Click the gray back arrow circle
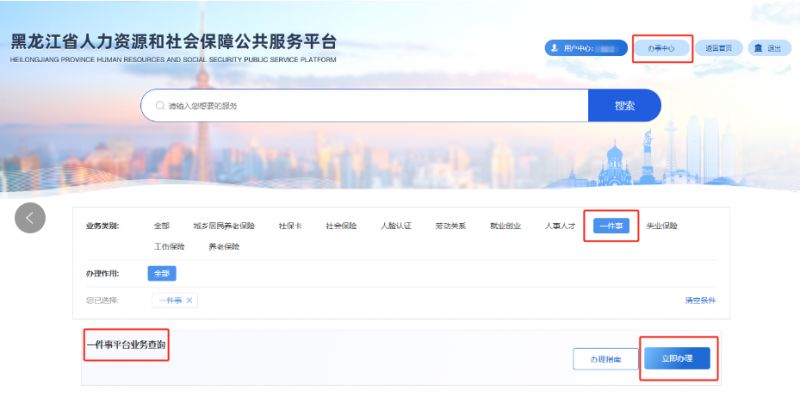The height and width of the screenshot is (403, 800). coord(30,217)
